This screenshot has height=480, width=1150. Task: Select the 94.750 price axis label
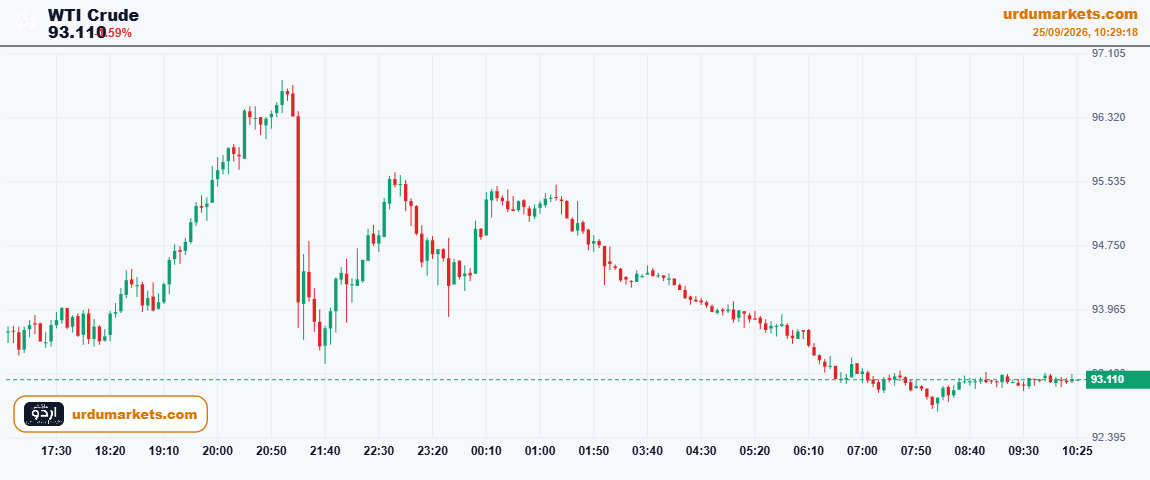[1109, 245]
